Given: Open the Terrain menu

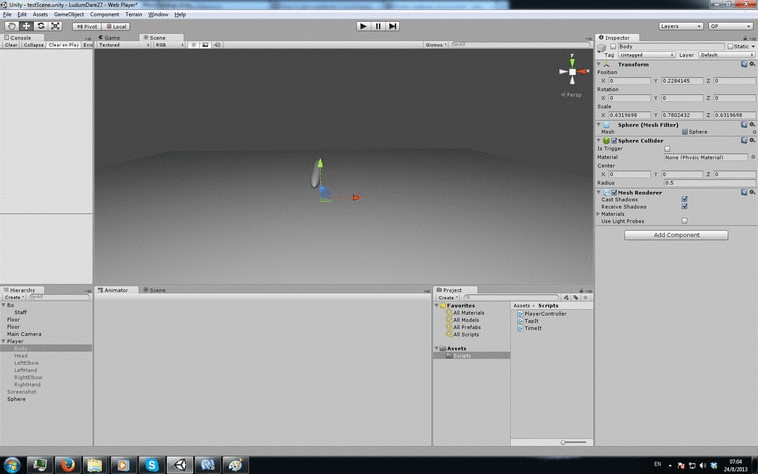Looking at the screenshot, I should pyautogui.click(x=133, y=14).
